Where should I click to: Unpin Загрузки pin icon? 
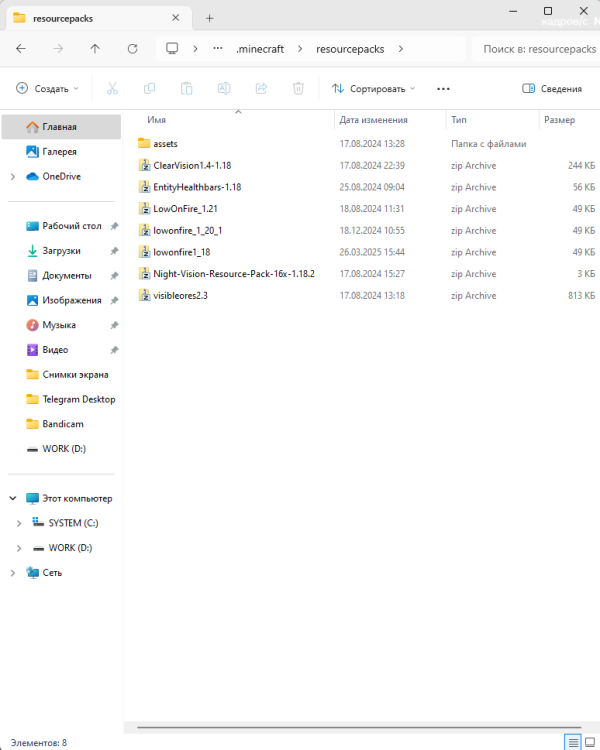coord(114,251)
